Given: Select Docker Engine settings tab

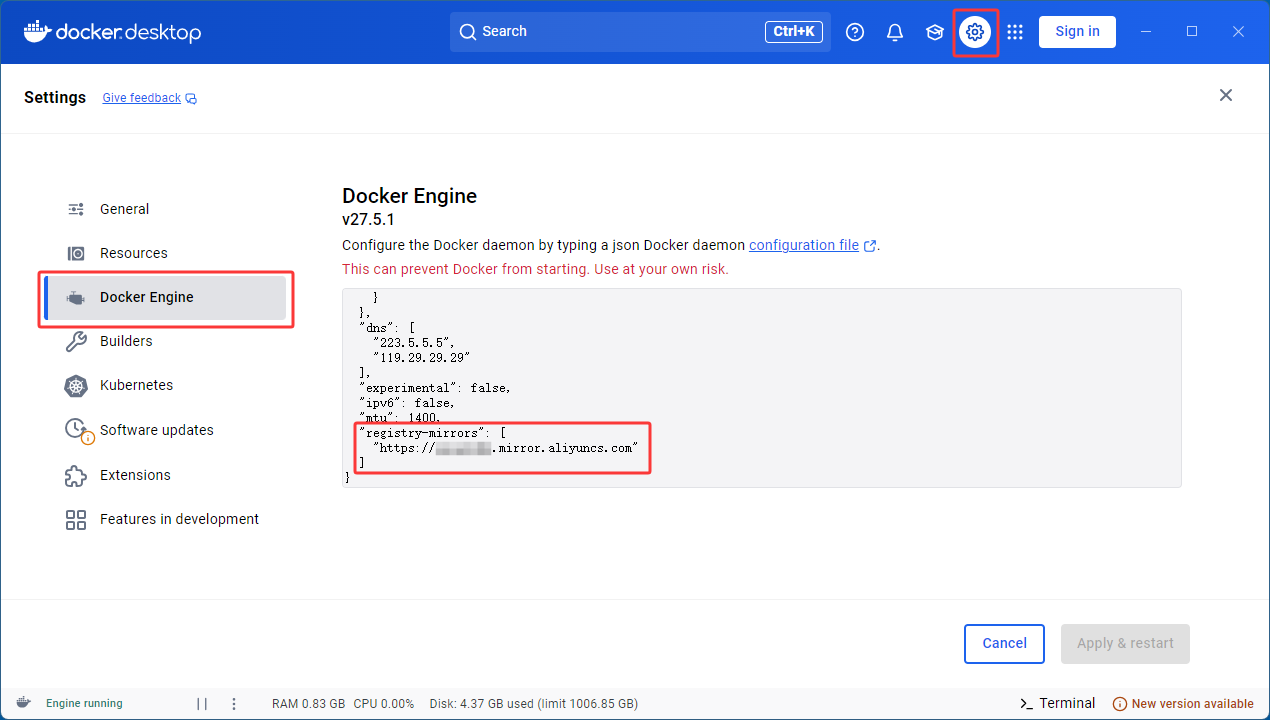Looking at the screenshot, I should (x=166, y=297).
